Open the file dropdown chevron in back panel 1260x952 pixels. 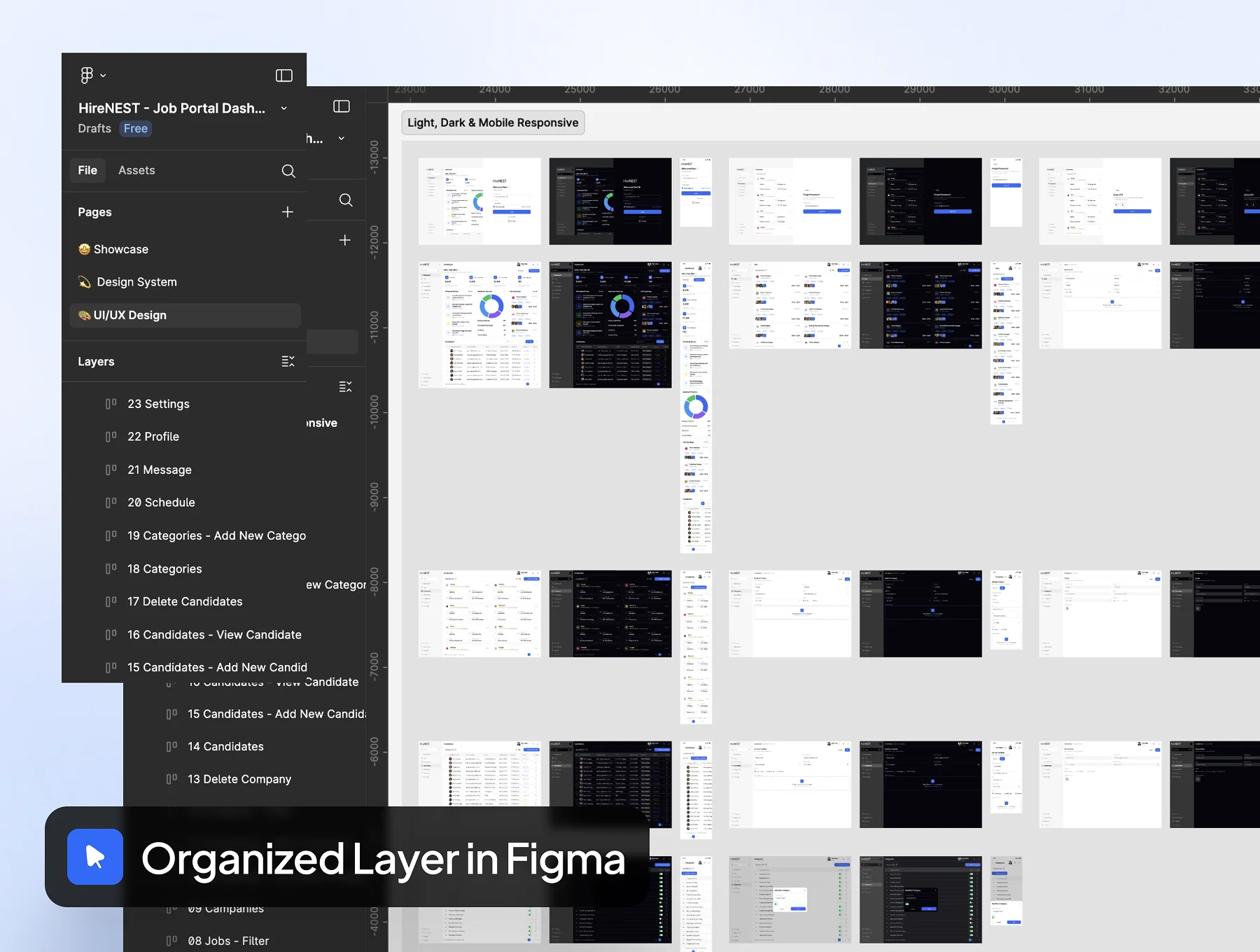tap(342, 139)
